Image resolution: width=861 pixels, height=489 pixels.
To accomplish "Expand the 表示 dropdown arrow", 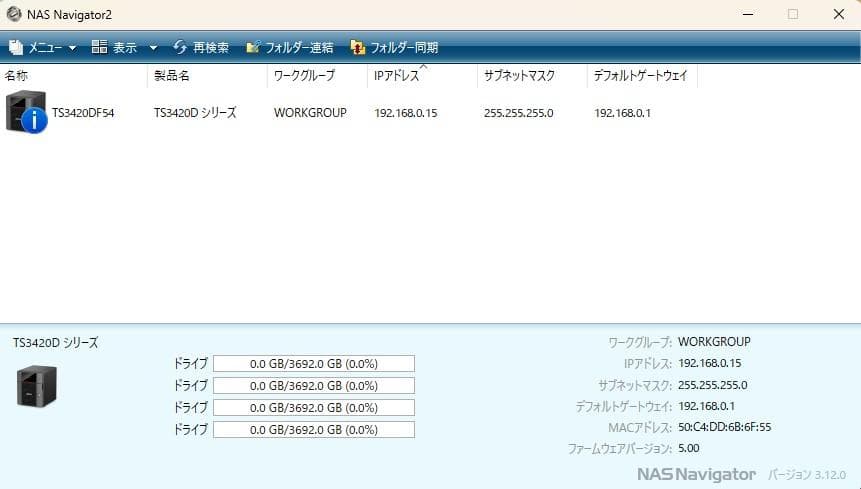I will [x=154, y=48].
